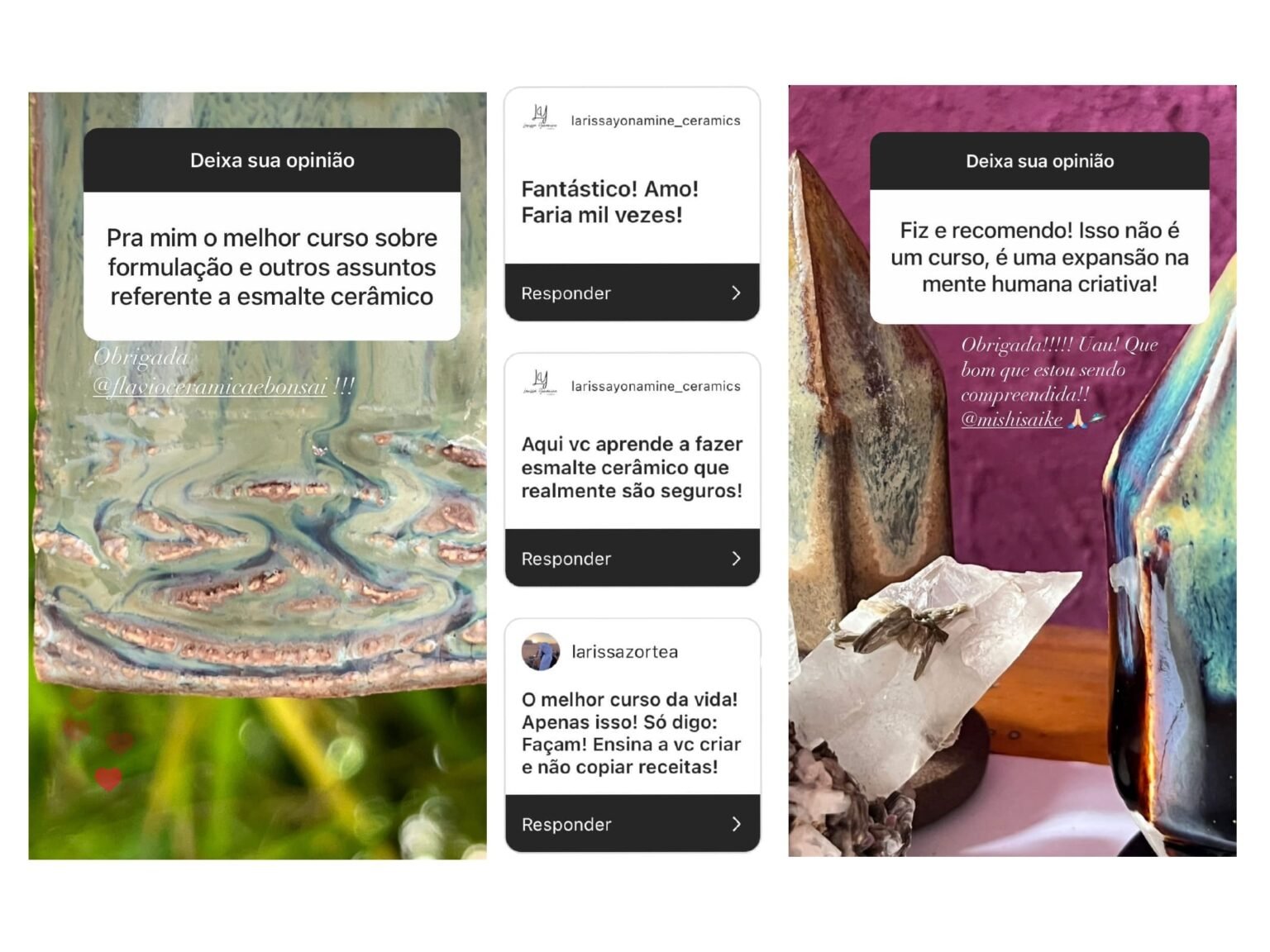The image size is (1270, 952).
Task: Select right 'Deixa sua opinião' sticker header
Action: point(1039,161)
